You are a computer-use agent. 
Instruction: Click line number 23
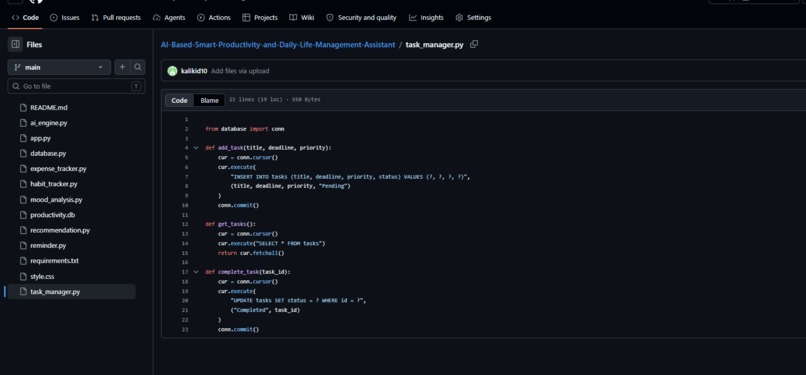(185, 329)
